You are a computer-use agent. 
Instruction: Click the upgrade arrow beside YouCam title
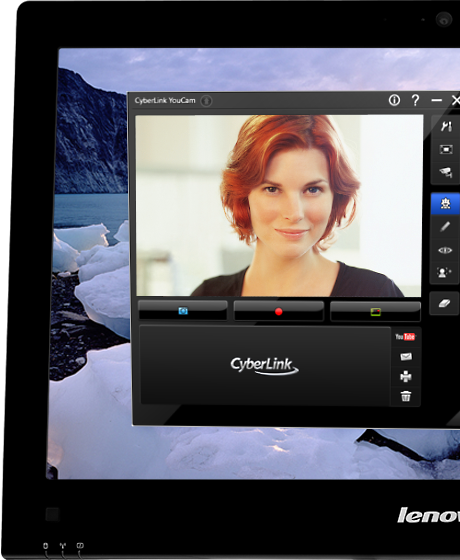point(206,101)
